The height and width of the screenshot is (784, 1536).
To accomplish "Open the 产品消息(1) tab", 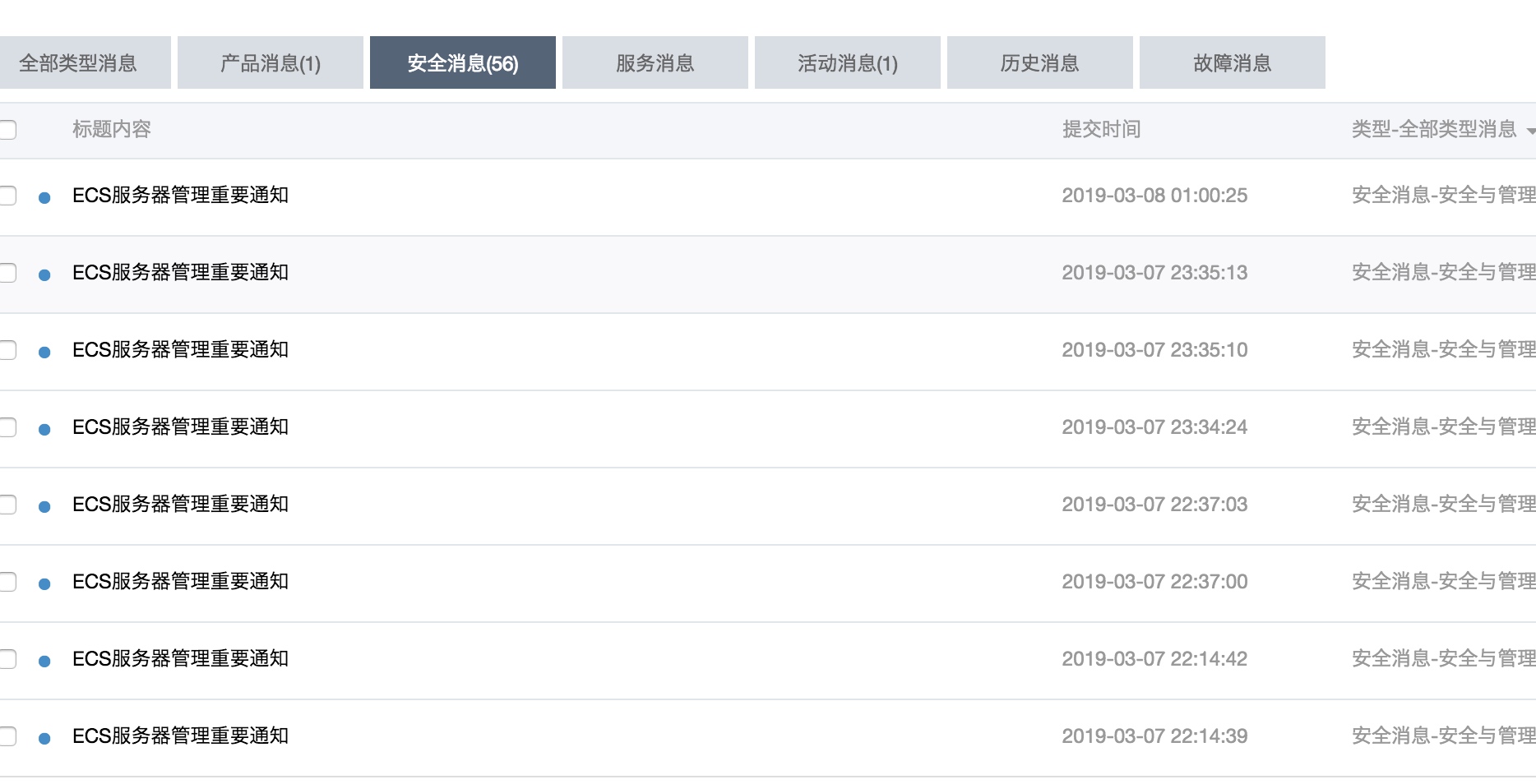I will coord(271,62).
